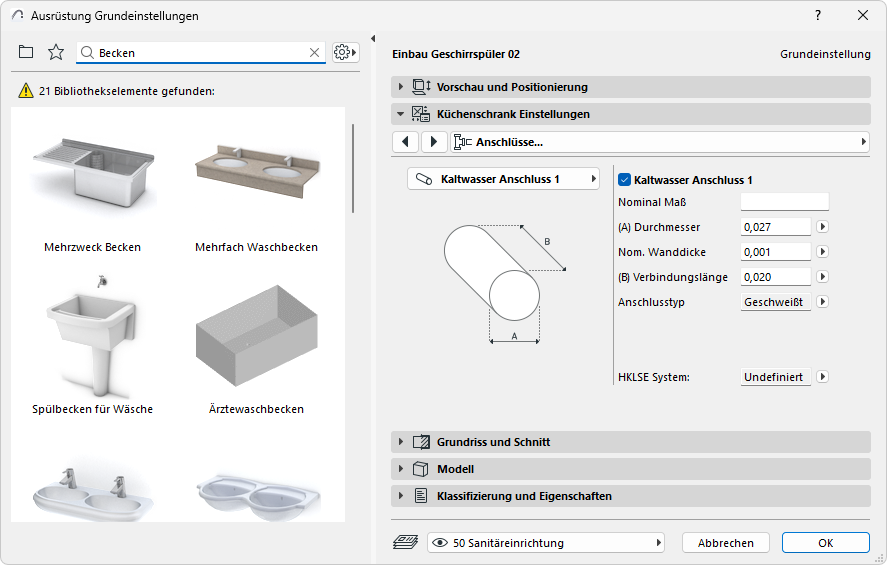The width and height of the screenshot is (887, 565).
Task: Click the Abbrechen button
Action: point(726,543)
